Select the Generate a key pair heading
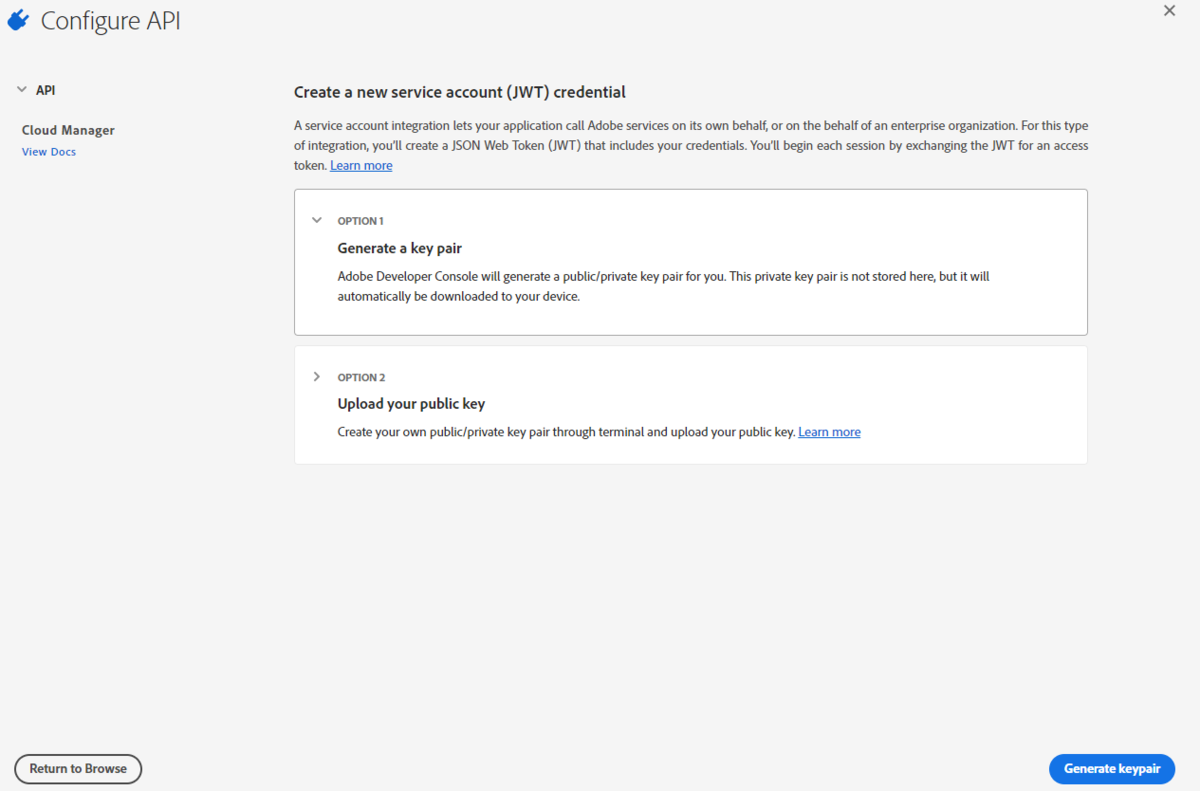 400,248
